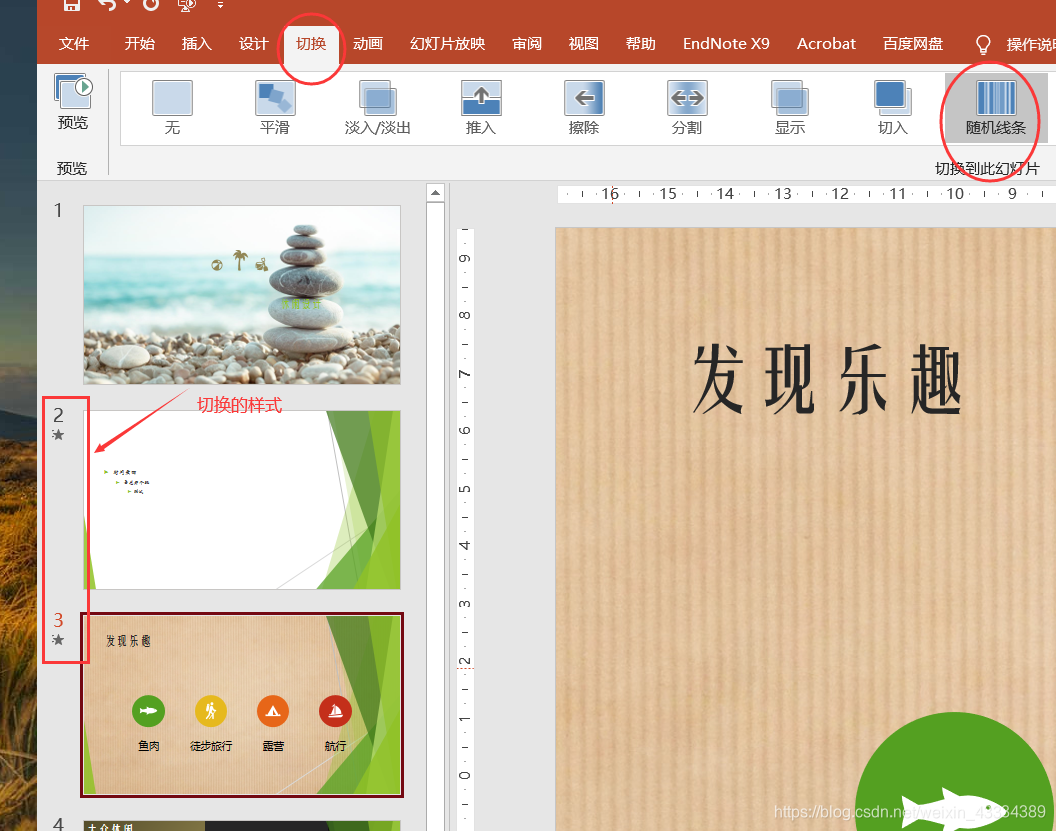This screenshot has width=1056, height=831.
Task: Click the Save icon in quick access toolbar
Action: (71, 5)
